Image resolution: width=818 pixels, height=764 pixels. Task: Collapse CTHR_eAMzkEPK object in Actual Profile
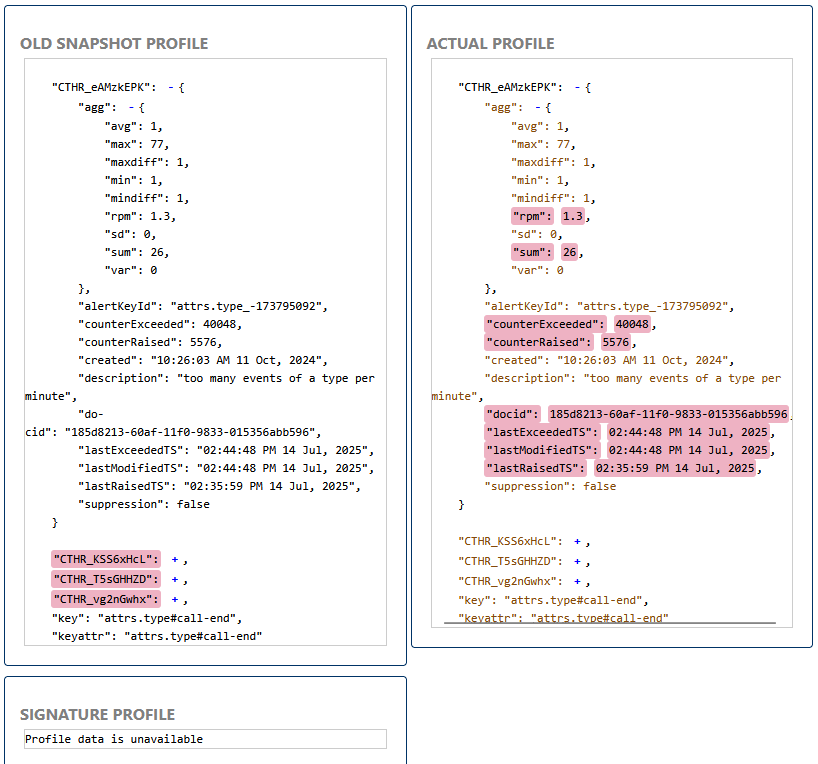coord(577,88)
